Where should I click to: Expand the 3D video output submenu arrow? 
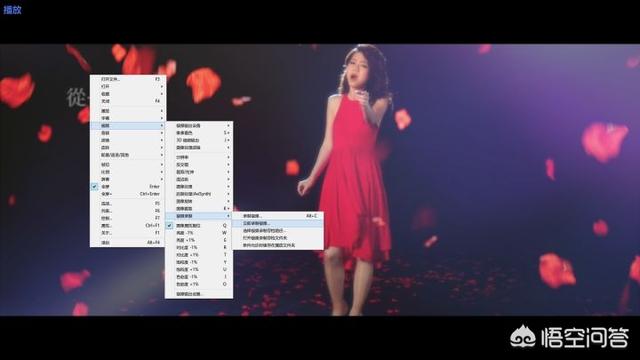pos(228,140)
